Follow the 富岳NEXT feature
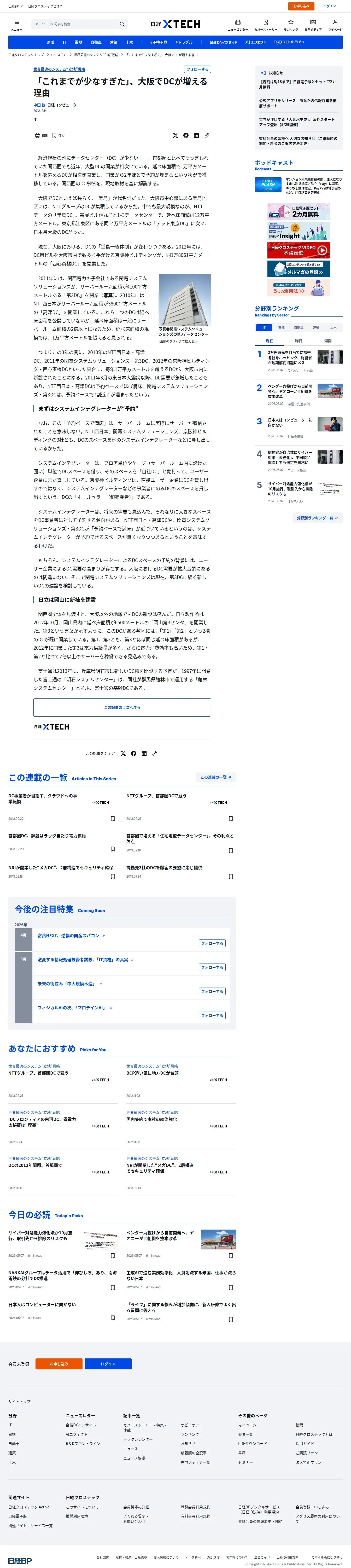Image resolution: width=351 pixels, height=1568 pixels. click(212, 943)
